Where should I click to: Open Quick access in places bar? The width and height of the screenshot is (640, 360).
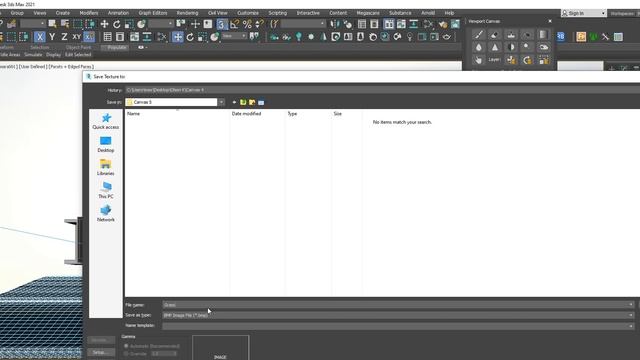click(106, 121)
